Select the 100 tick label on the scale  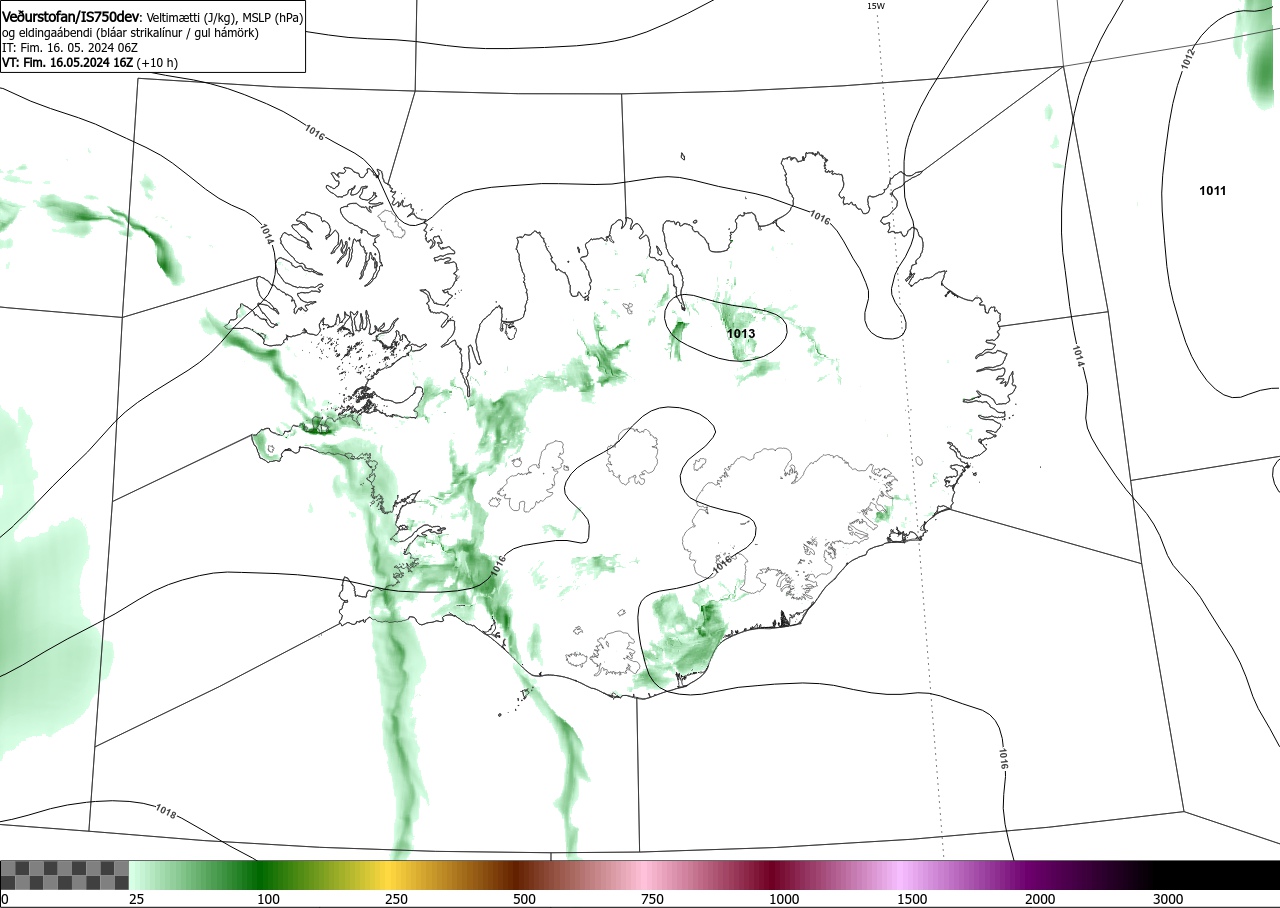pyautogui.click(x=268, y=899)
